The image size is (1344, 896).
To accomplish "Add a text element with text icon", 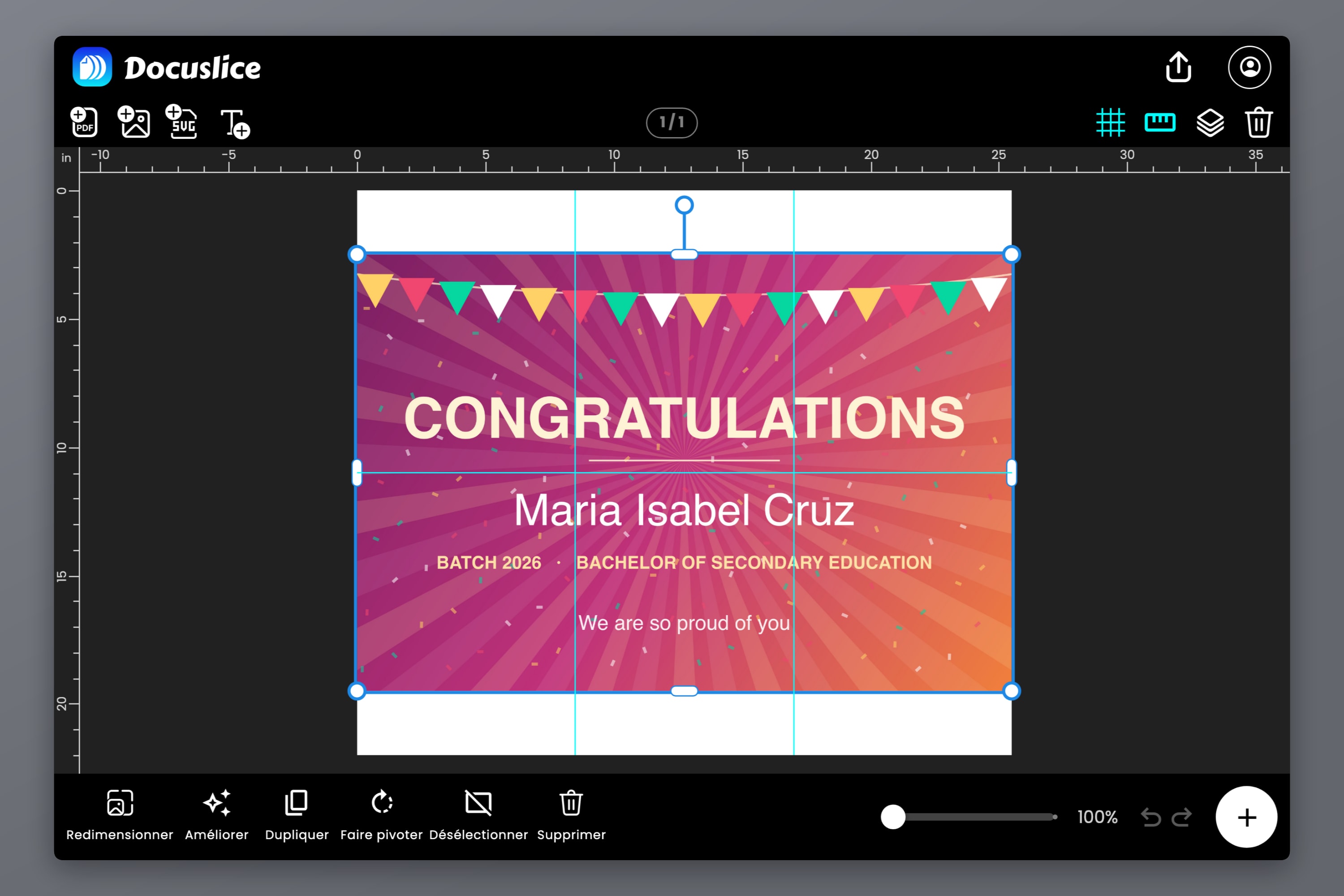I will pos(236,124).
